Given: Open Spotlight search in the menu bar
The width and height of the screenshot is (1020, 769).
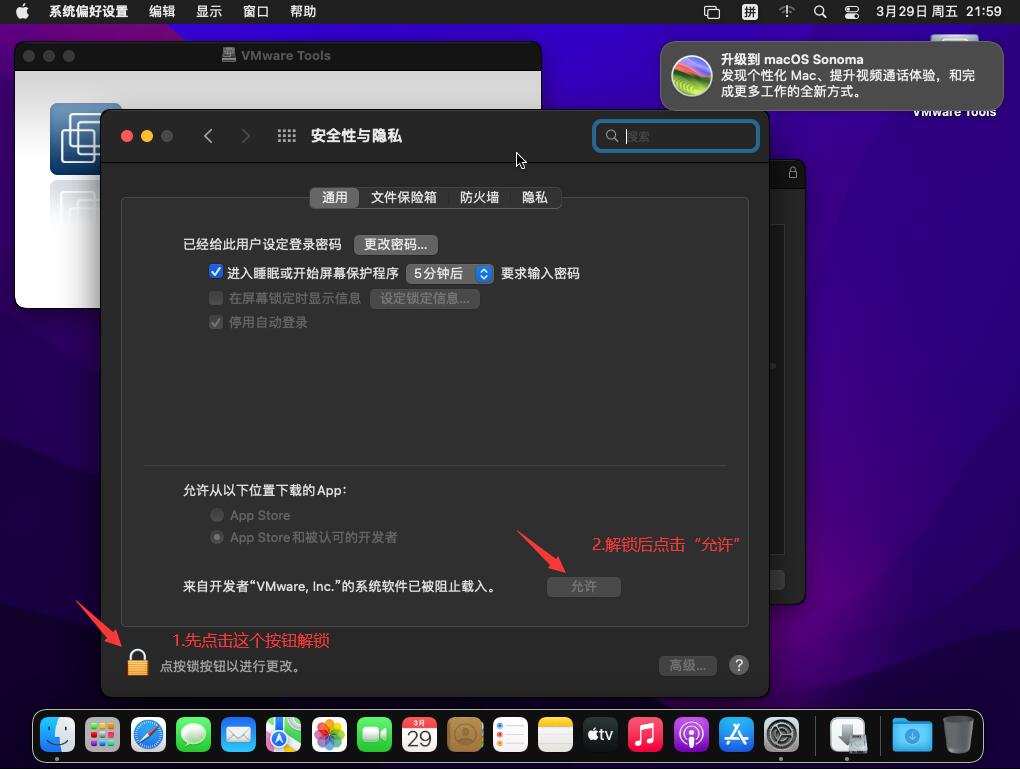Looking at the screenshot, I should pyautogui.click(x=820, y=12).
